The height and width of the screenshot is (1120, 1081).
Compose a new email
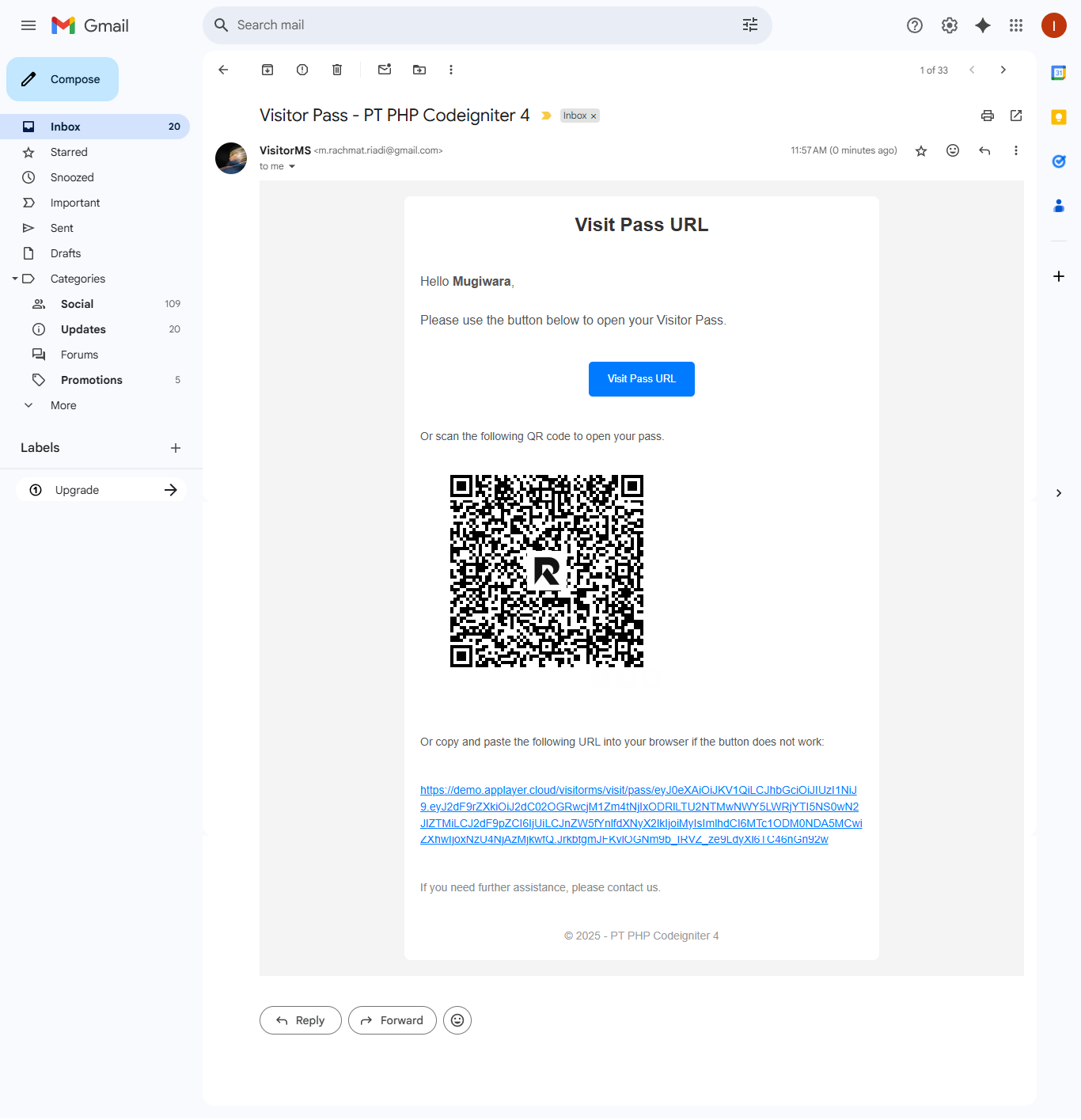[63, 79]
